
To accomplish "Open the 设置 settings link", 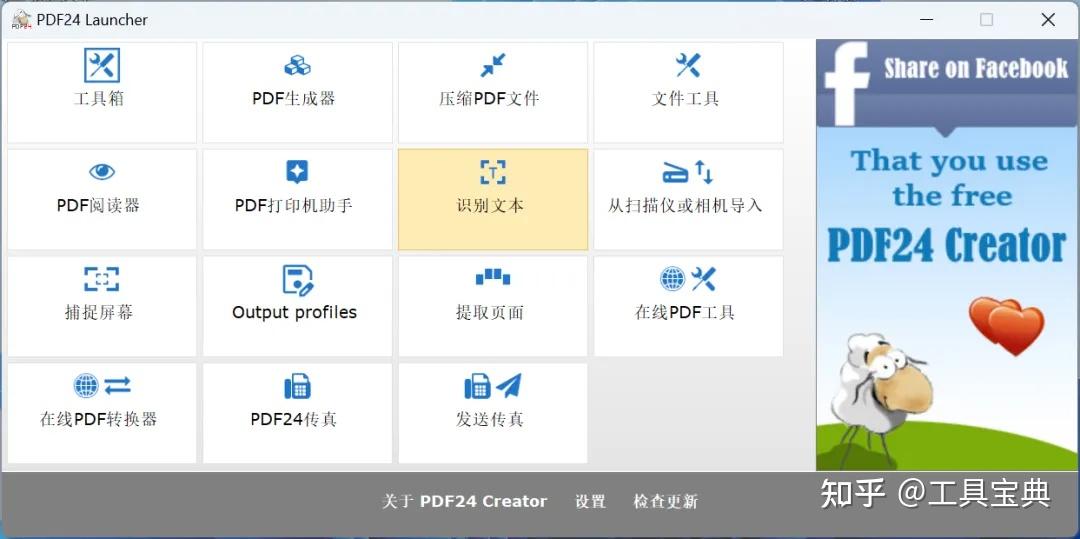I will point(590,502).
